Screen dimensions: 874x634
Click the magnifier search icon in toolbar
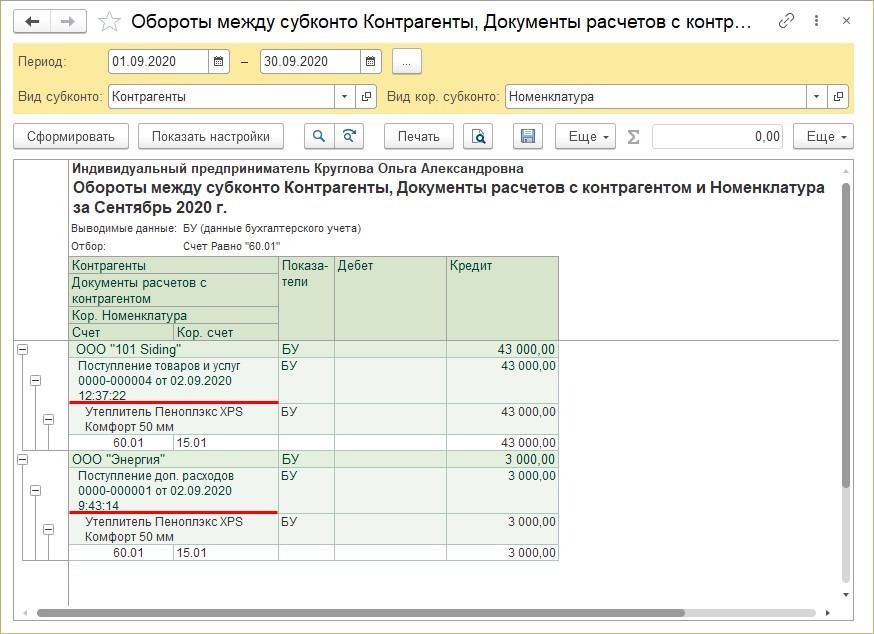319,136
